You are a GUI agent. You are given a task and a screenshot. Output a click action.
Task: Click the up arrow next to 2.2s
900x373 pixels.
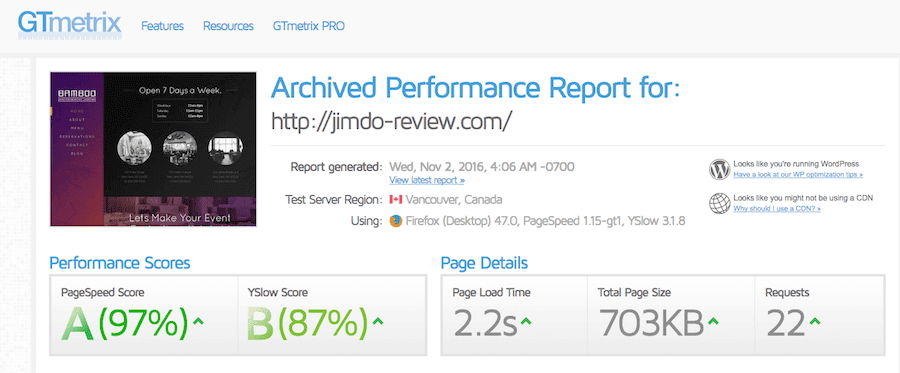click(525, 321)
